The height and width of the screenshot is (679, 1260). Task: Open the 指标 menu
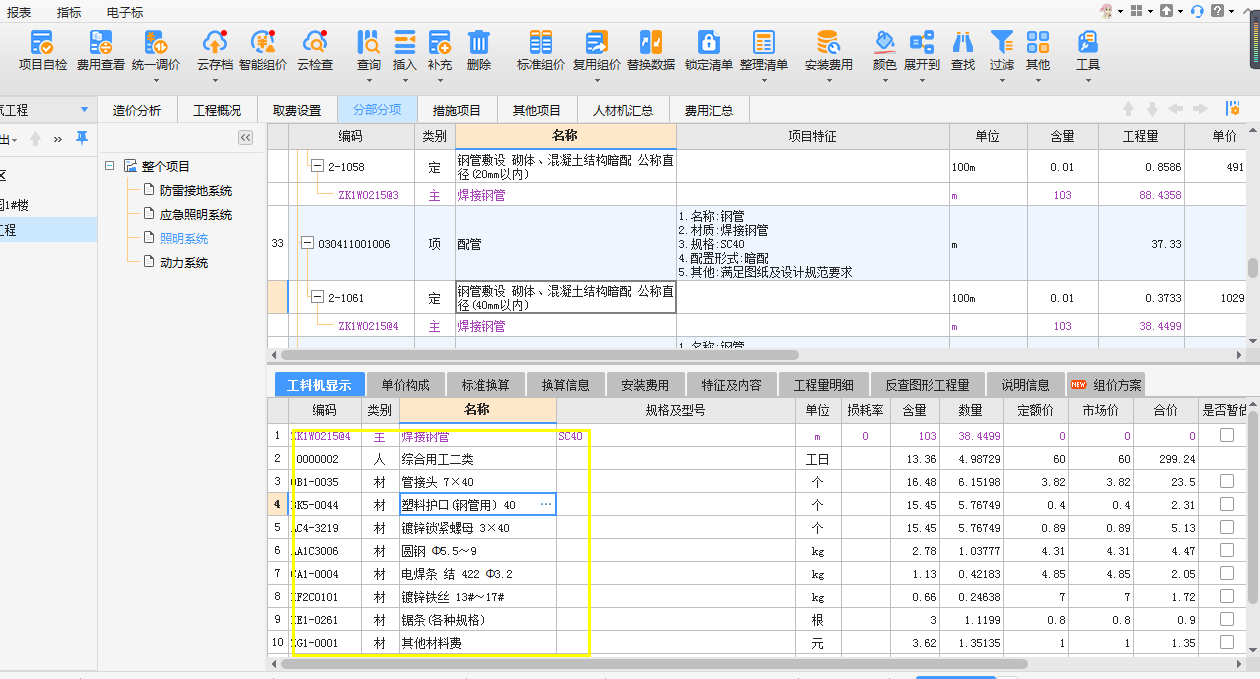(69, 12)
